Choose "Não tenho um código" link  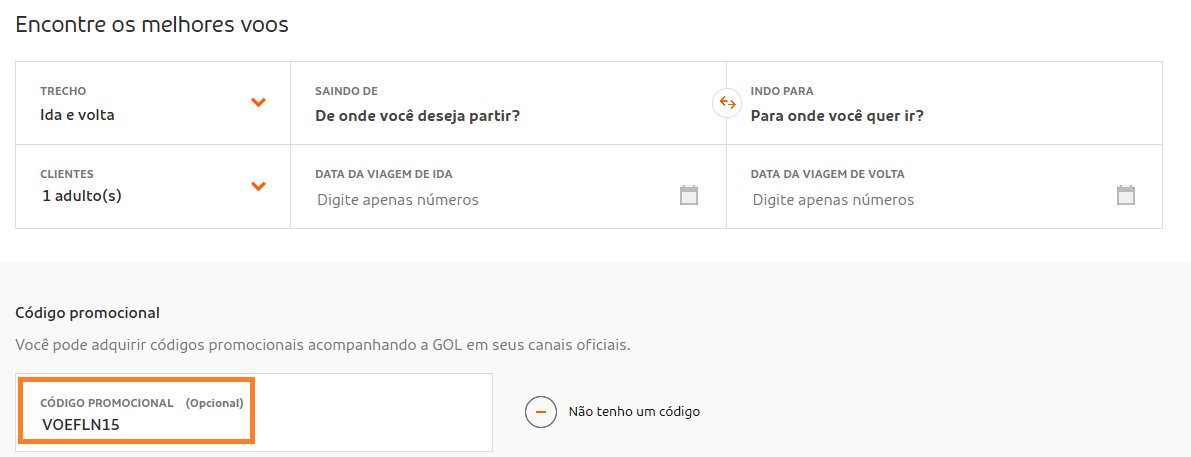(x=634, y=412)
